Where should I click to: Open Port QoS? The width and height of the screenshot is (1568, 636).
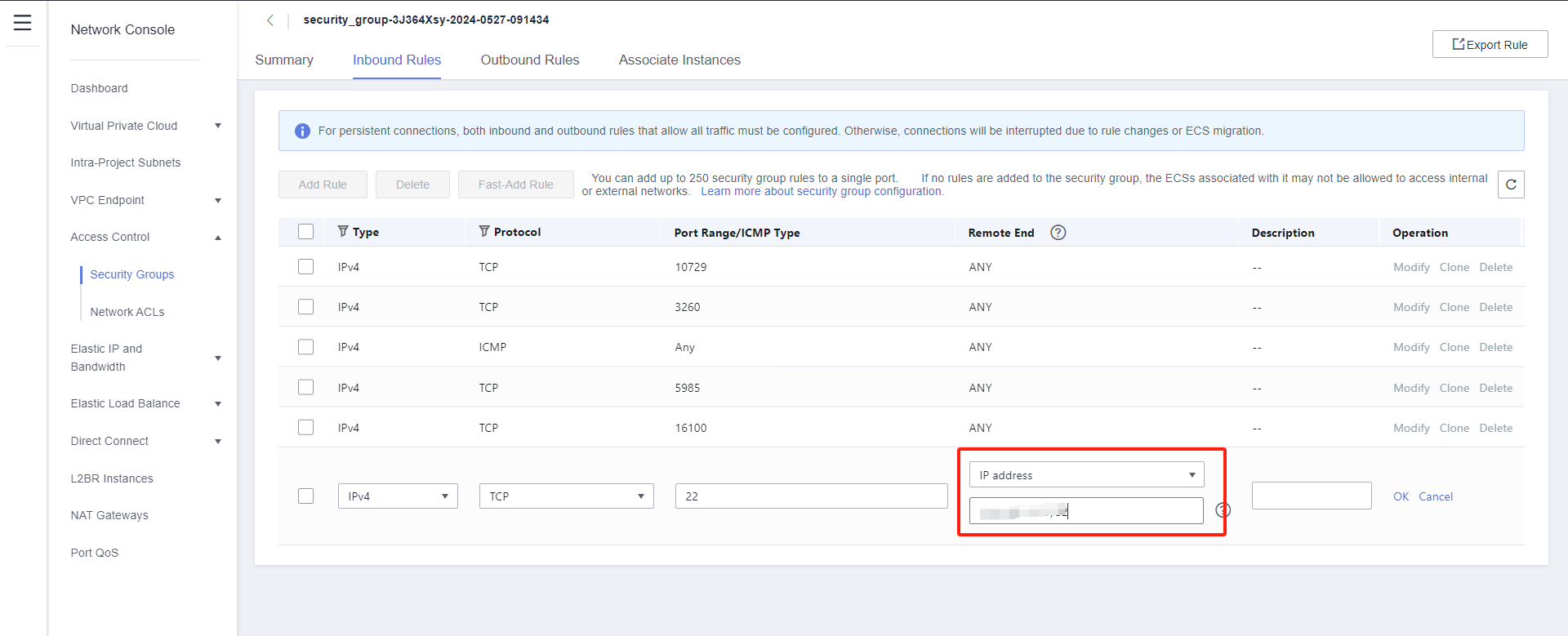pos(95,553)
